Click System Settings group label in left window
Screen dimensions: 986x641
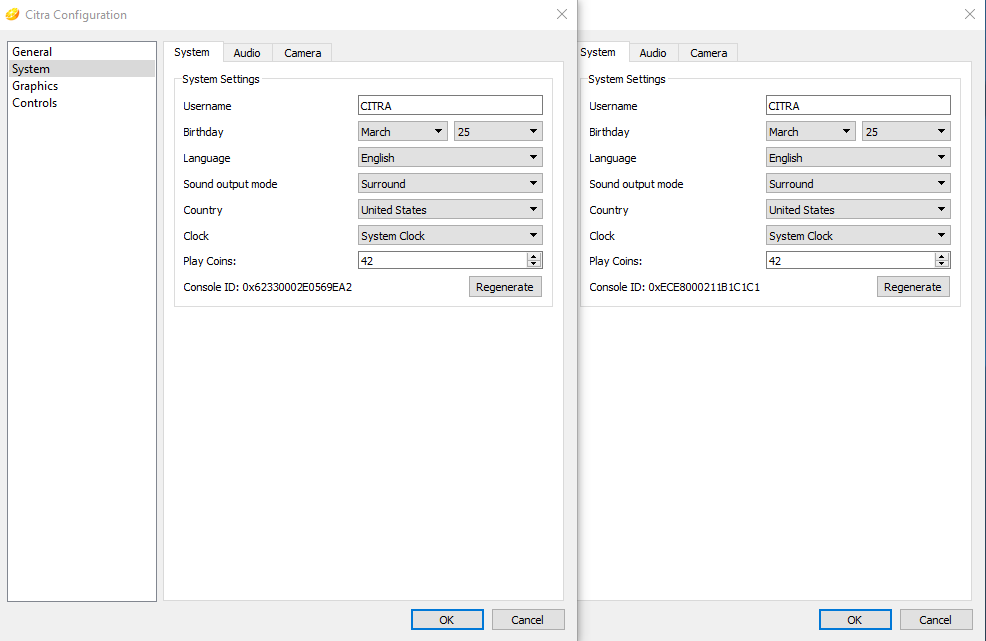tap(221, 79)
